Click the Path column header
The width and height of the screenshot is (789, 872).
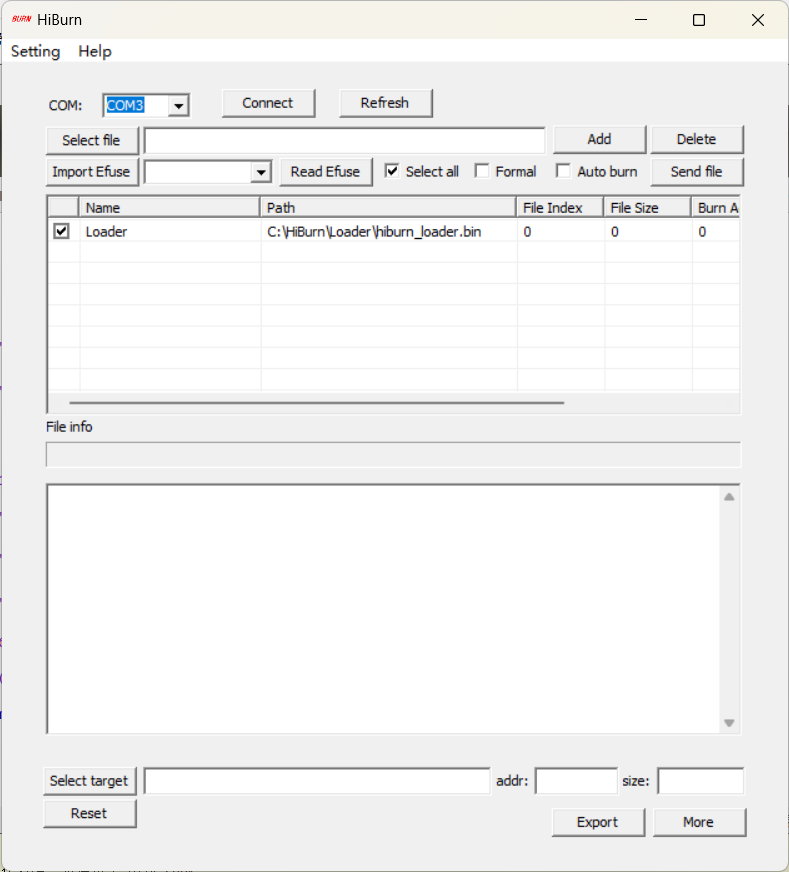388,208
